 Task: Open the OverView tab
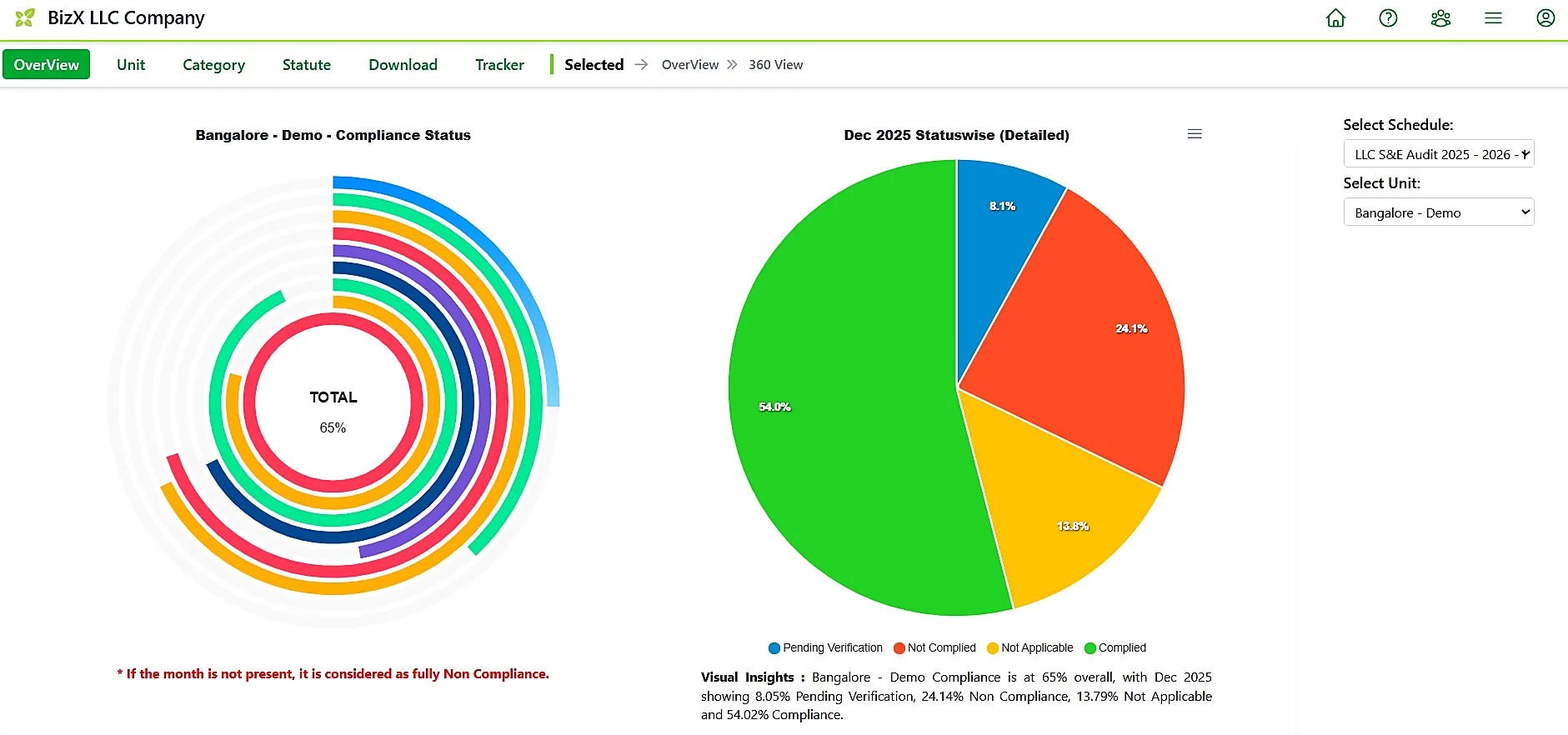tap(46, 64)
